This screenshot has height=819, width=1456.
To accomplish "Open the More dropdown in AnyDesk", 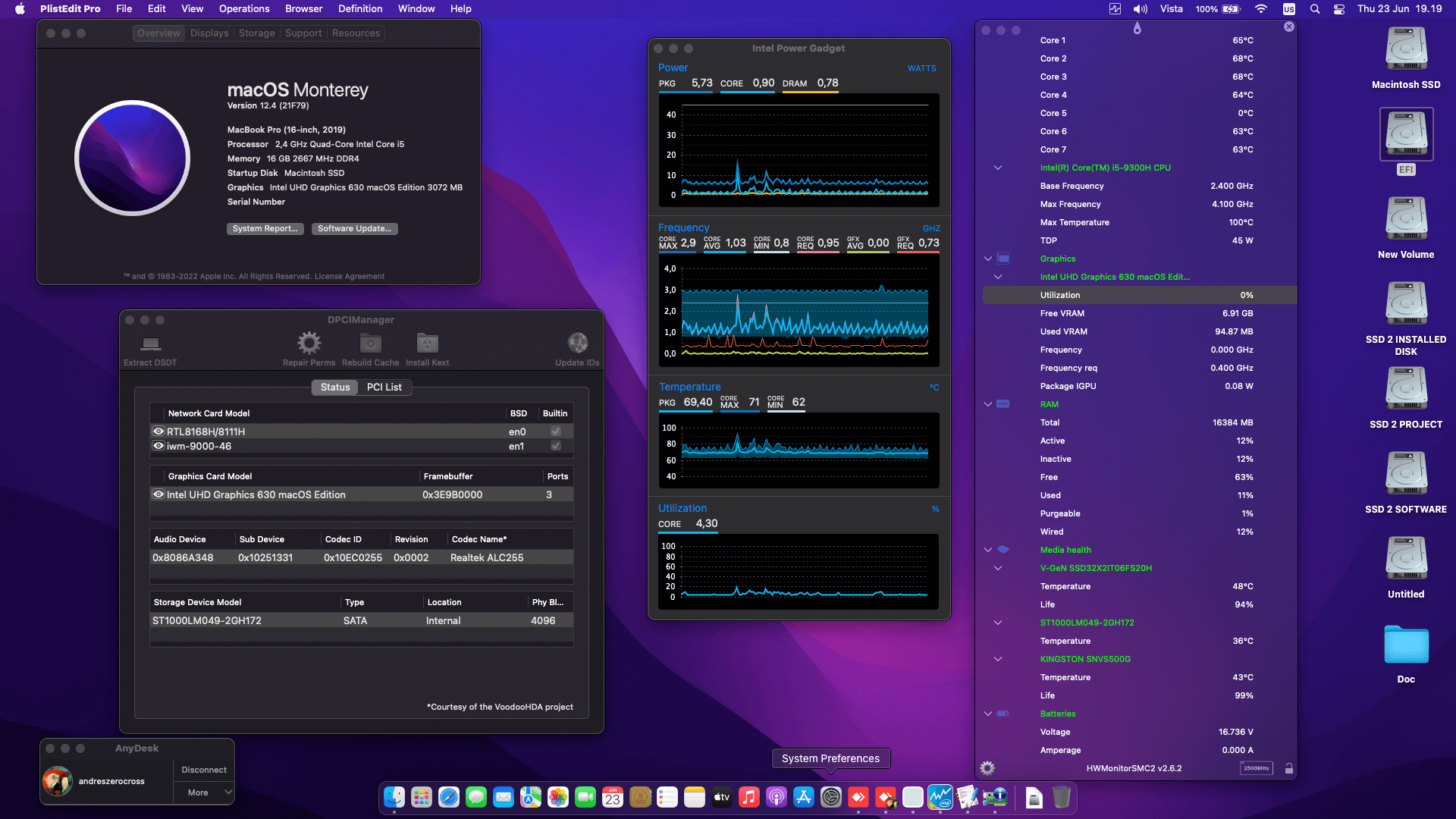I will (203, 792).
